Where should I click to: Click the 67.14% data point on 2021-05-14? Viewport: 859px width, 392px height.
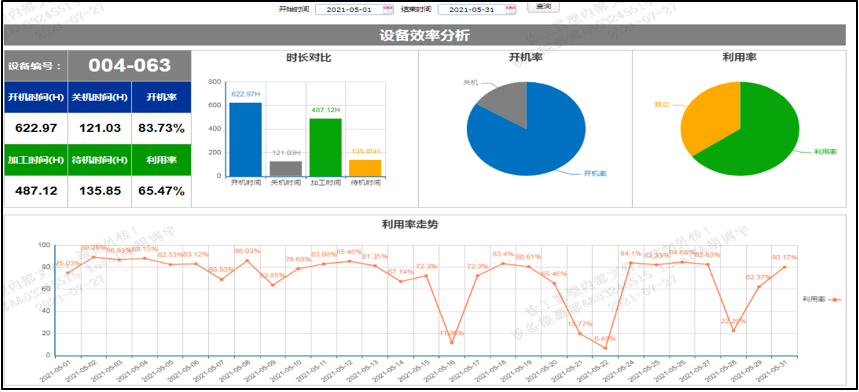click(x=400, y=281)
